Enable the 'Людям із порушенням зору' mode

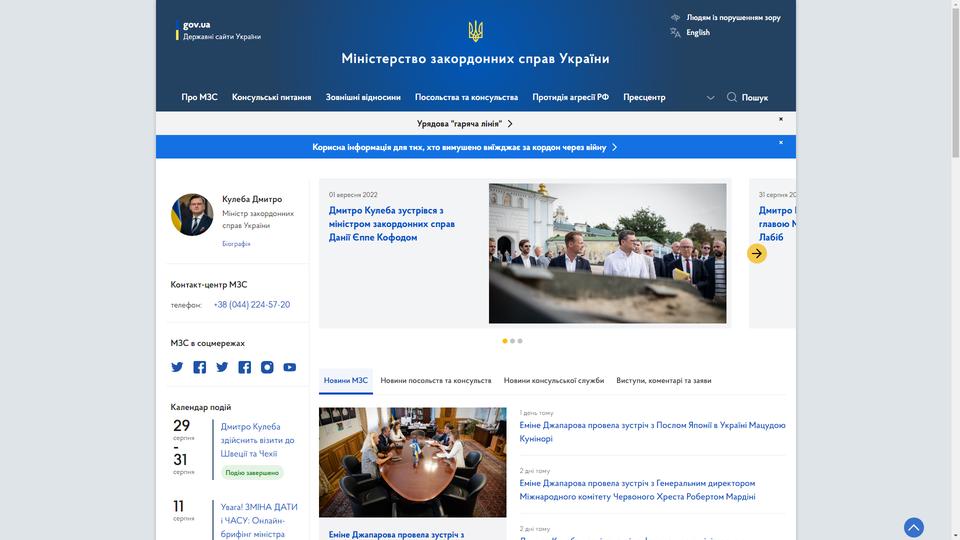point(733,18)
